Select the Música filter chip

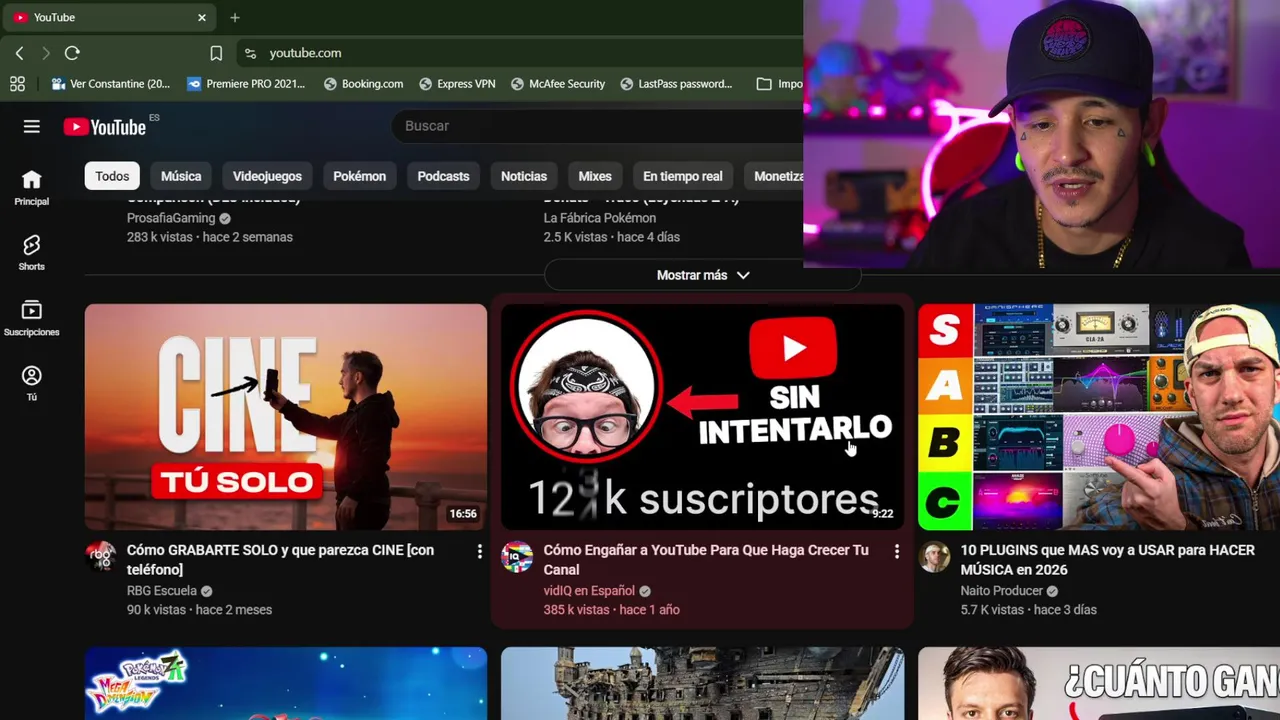pyautogui.click(x=181, y=176)
